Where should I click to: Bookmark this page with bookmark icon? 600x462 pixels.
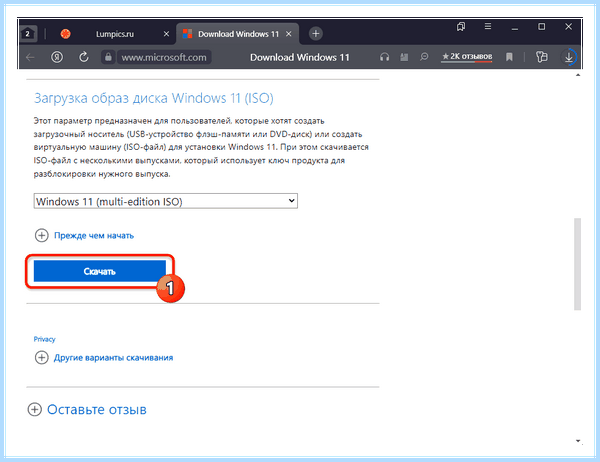coord(509,57)
